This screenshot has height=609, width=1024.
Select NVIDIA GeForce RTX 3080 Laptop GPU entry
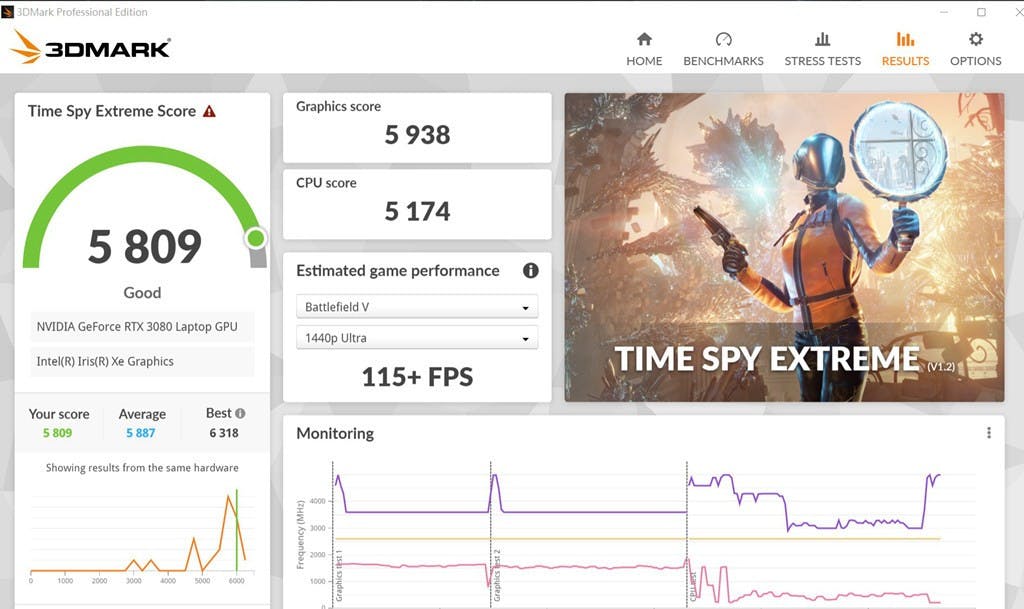tap(142, 327)
